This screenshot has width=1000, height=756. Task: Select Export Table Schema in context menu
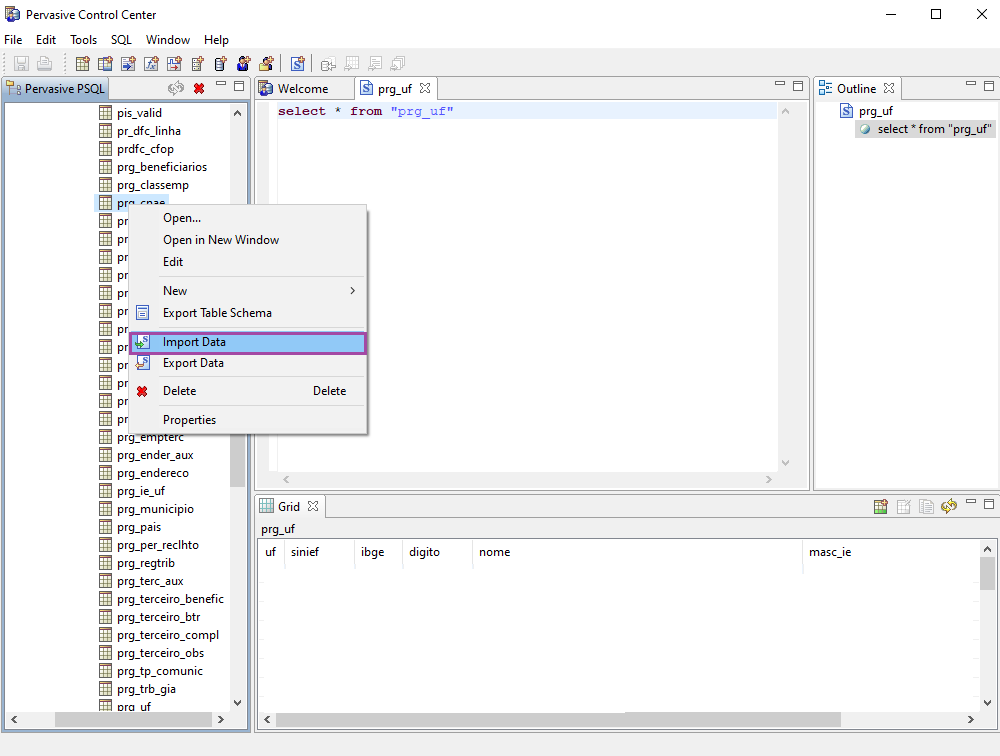click(x=217, y=313)
